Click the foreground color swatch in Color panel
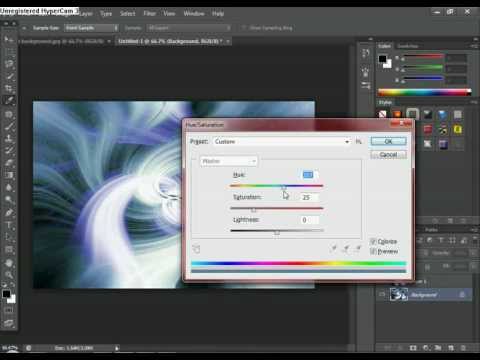480x360 pixels. point(382,59)
